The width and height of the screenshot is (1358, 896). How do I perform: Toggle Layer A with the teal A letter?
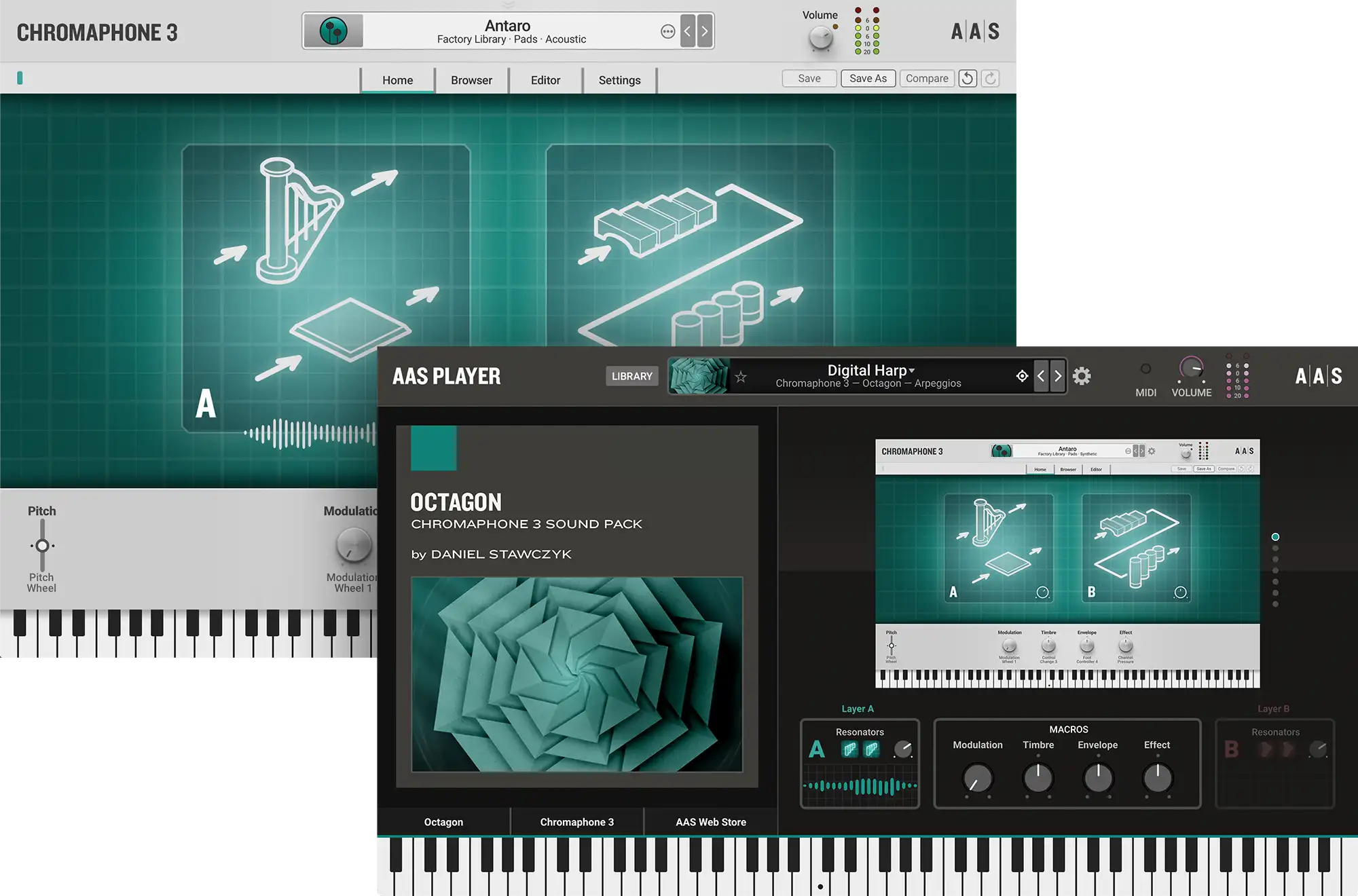tap(817, 749)
